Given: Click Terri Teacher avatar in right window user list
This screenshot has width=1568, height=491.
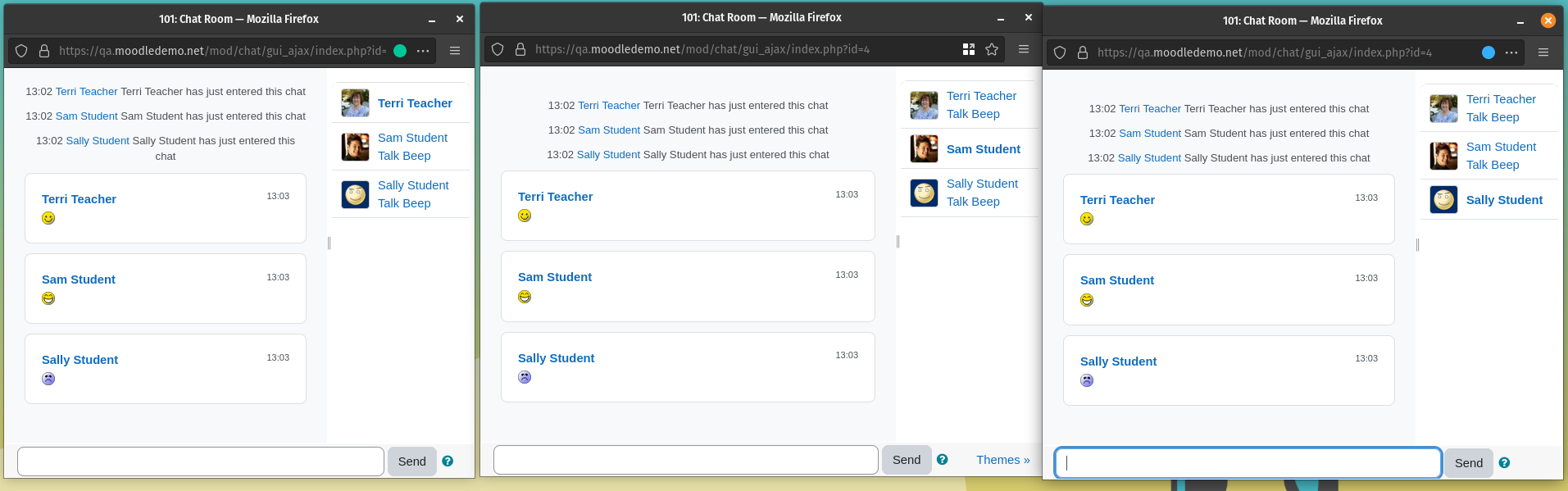Looking at the screenshot, I should [1443, 108].
